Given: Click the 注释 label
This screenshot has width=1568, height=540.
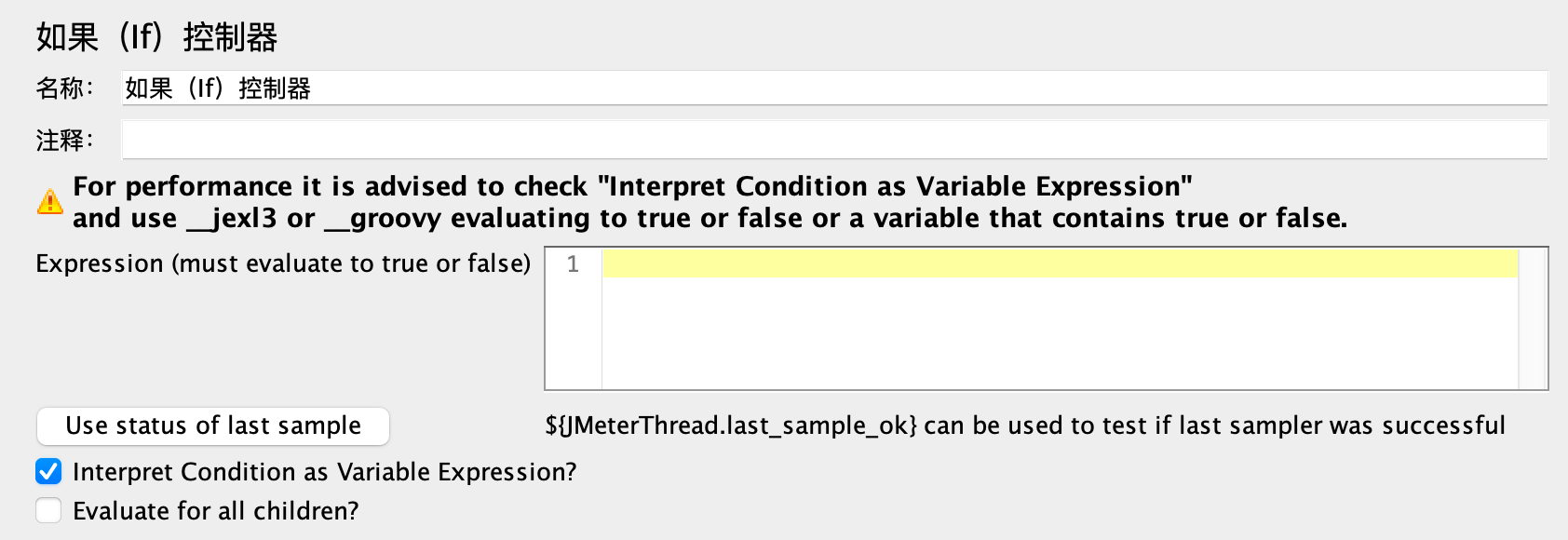Looking at the screenshot, I should tap(64, 141).
